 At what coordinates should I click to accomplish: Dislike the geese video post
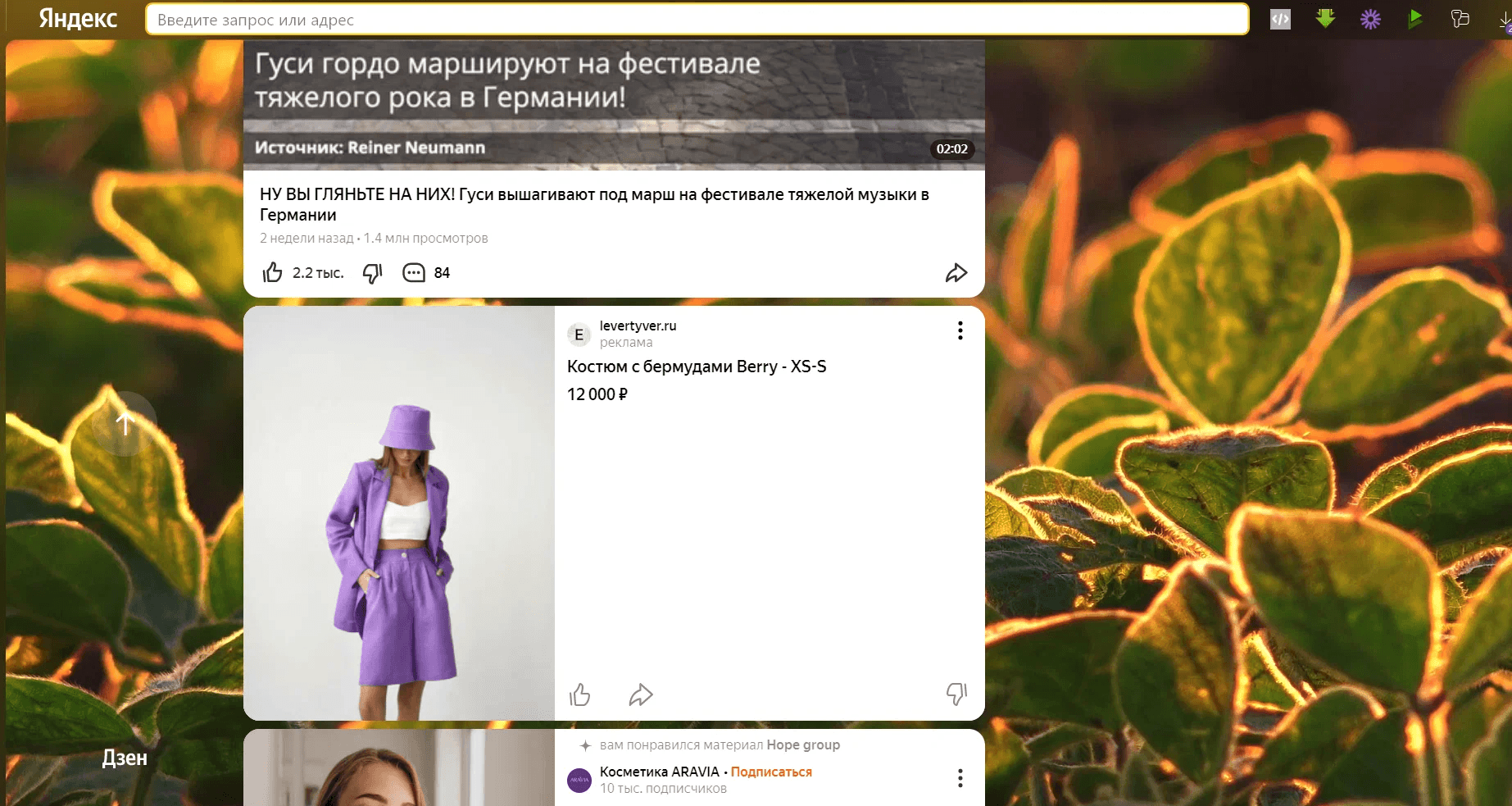click(373, 273)
